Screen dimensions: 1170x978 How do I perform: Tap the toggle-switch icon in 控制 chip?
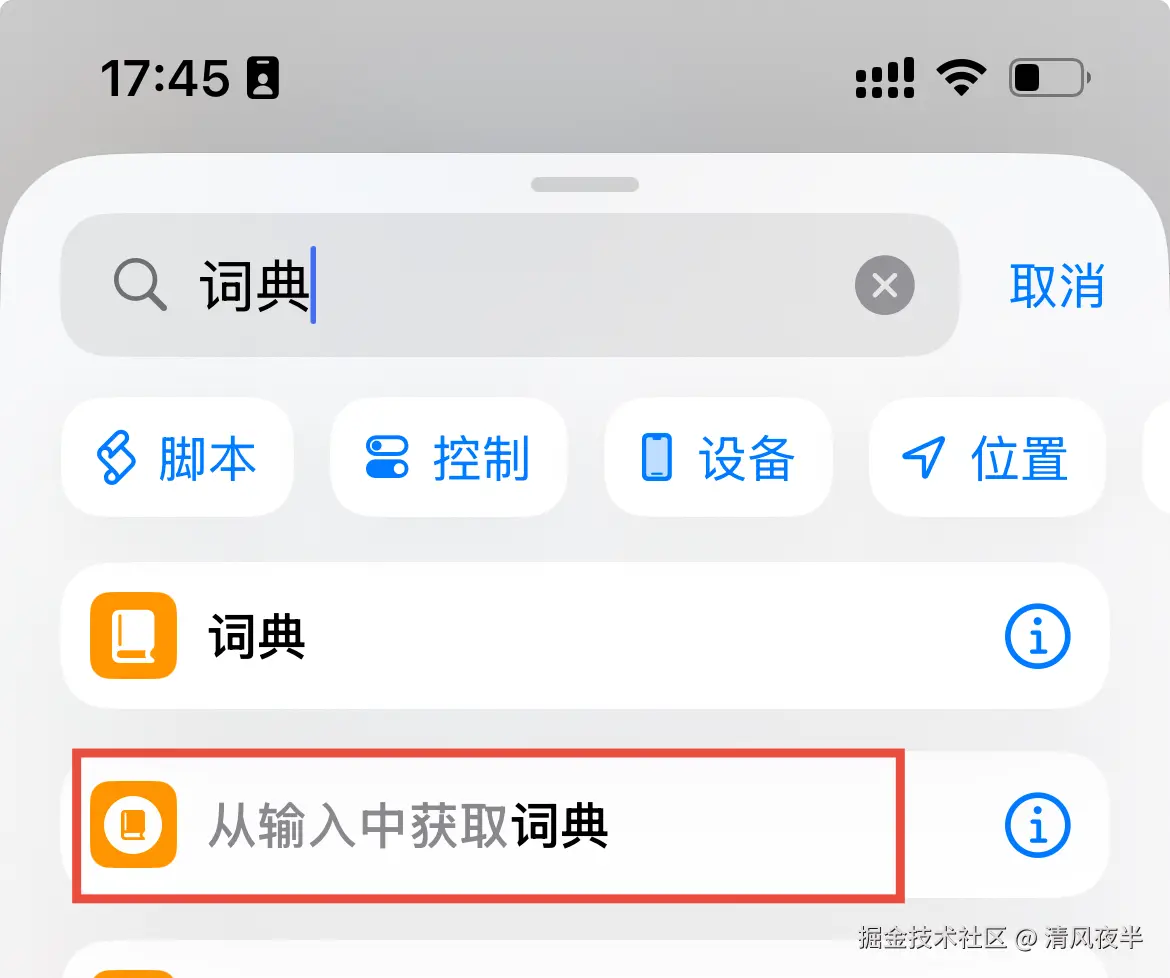387,457
